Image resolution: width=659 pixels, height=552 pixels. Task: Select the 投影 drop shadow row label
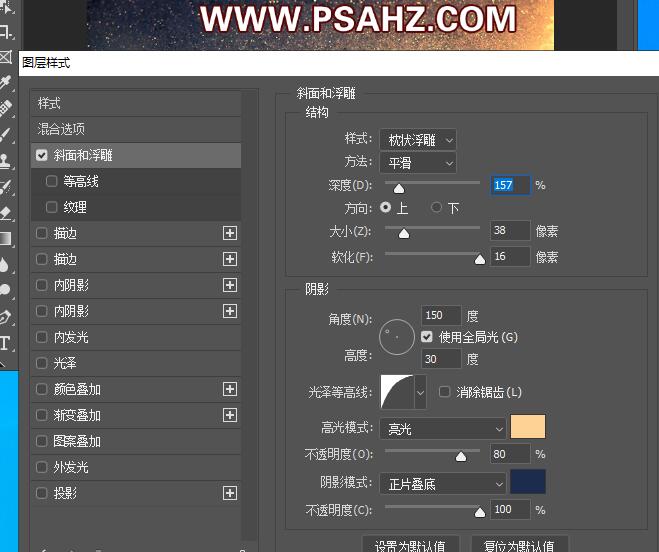(65, 493)
